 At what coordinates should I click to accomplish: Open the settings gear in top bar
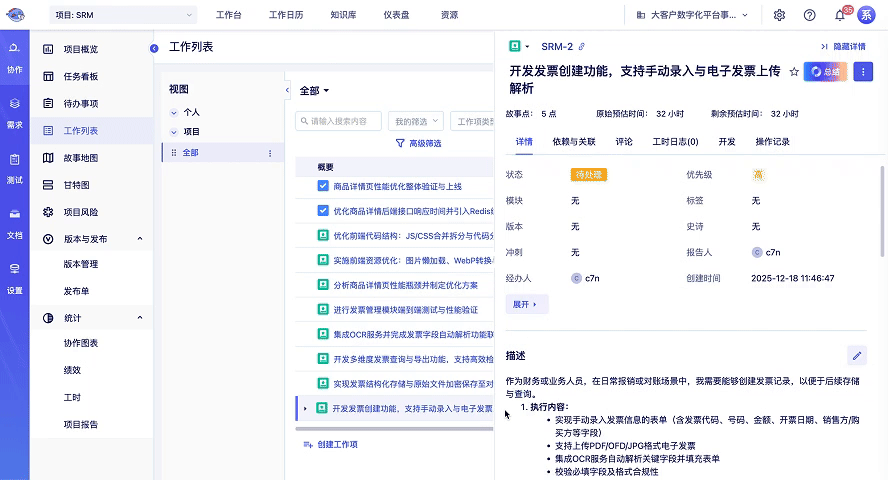780,15
